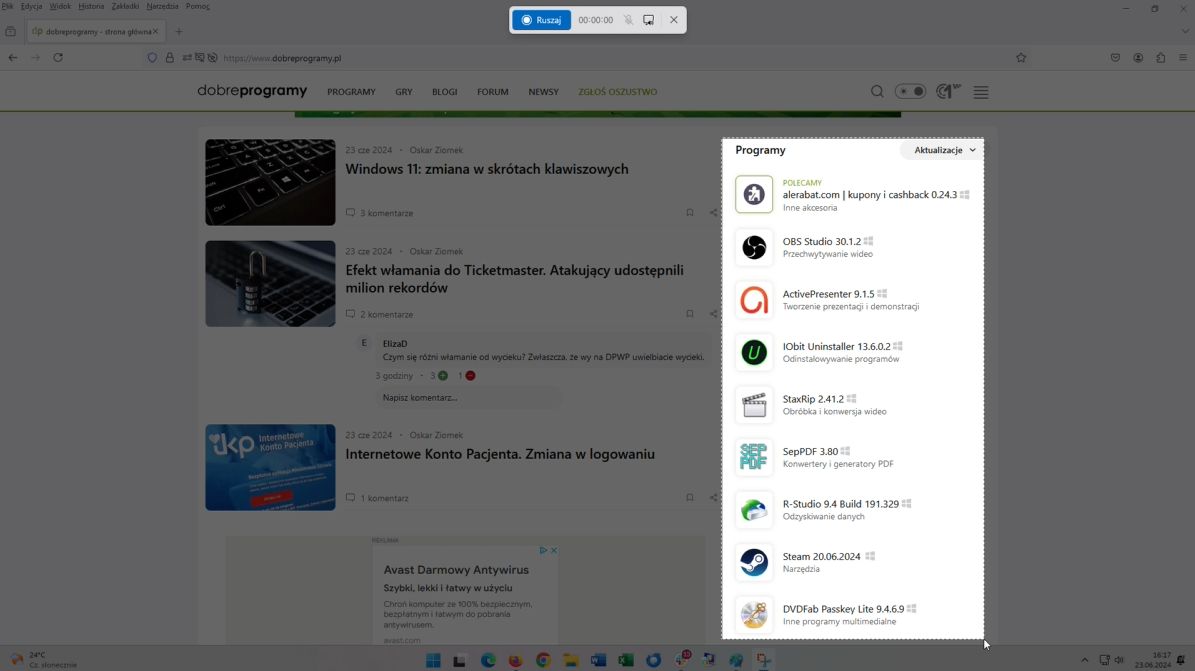Expand hidden system tray icons
This screenshot has height=671, width=1195.
1086,659
